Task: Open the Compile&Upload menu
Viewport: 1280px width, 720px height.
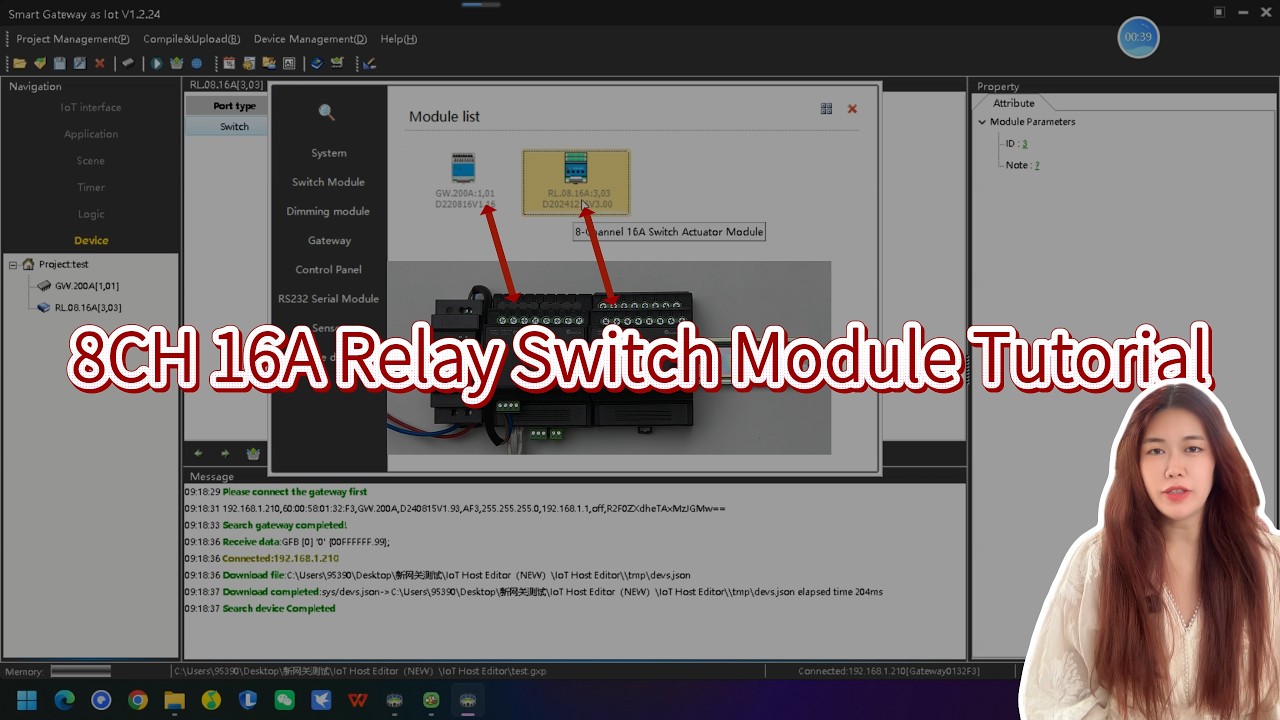Action: [191, 39]
